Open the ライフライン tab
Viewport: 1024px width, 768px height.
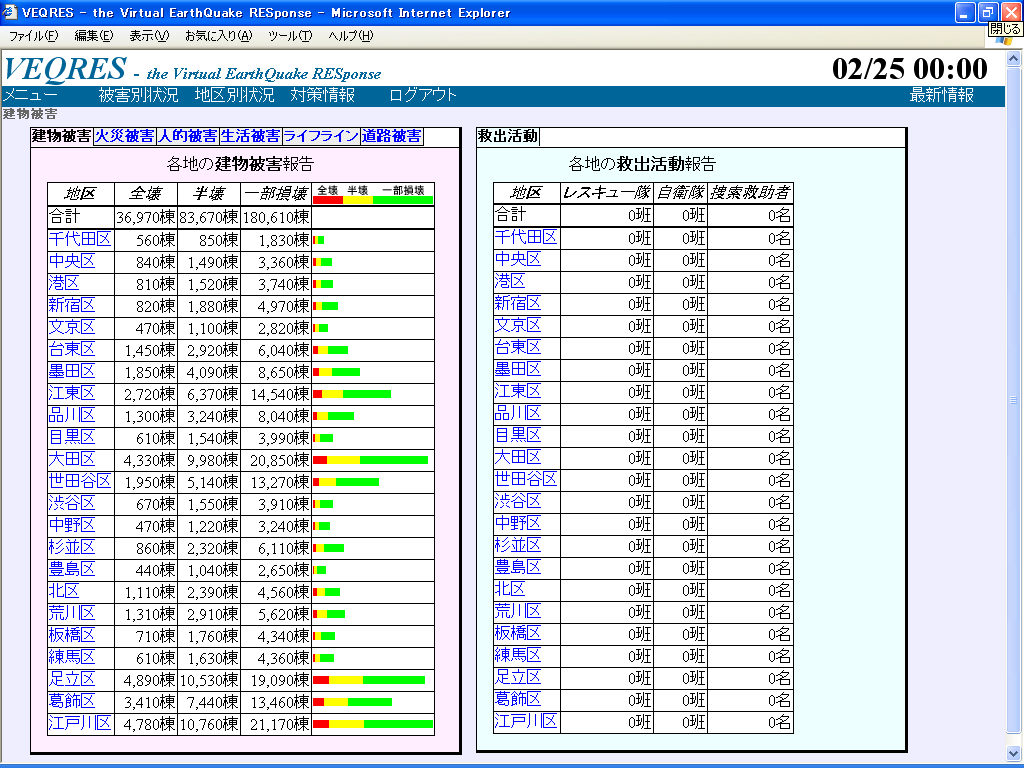tap(320, 137)
